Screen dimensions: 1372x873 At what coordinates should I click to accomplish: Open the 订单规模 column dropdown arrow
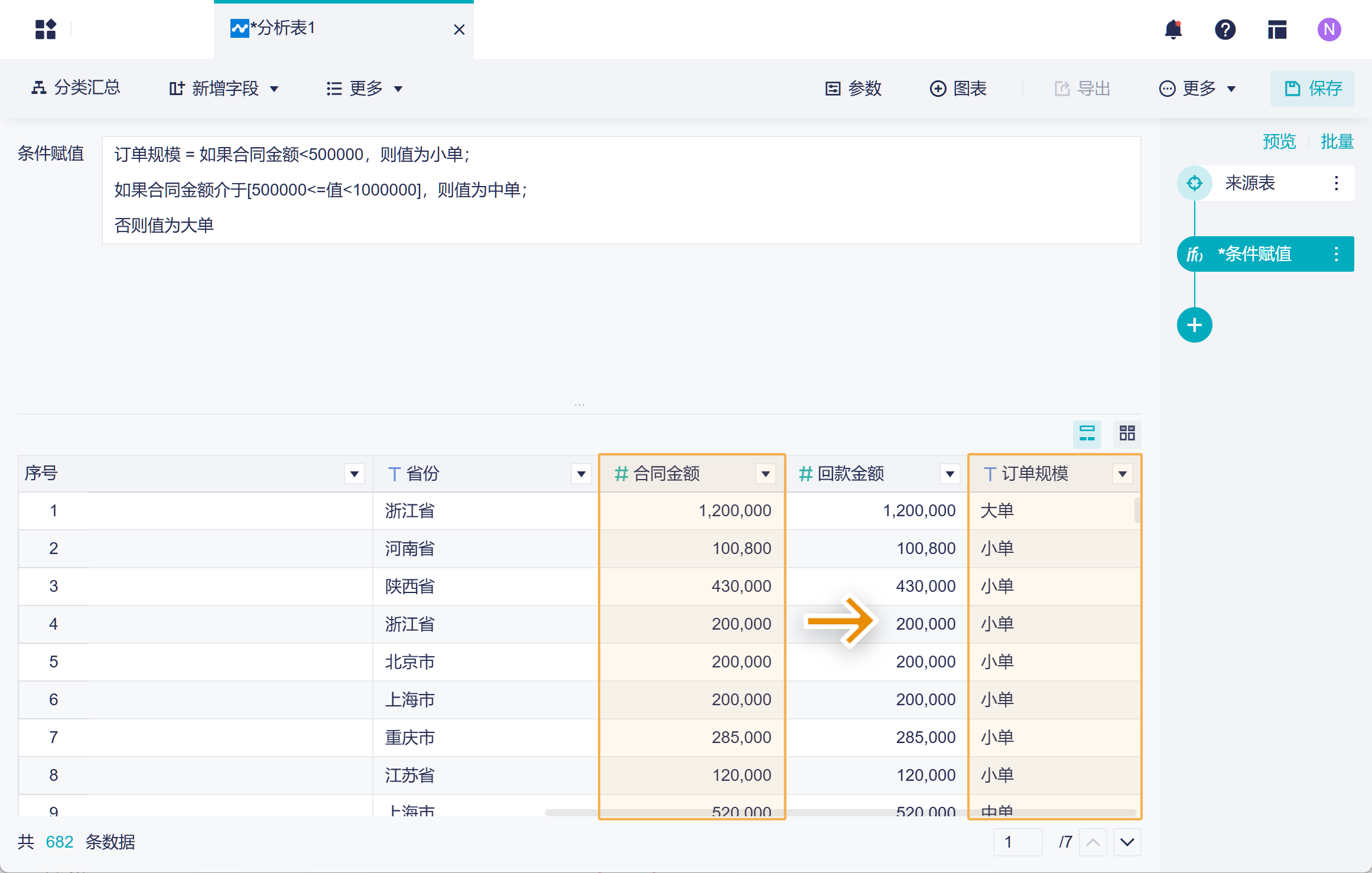tap(1122, 474)
